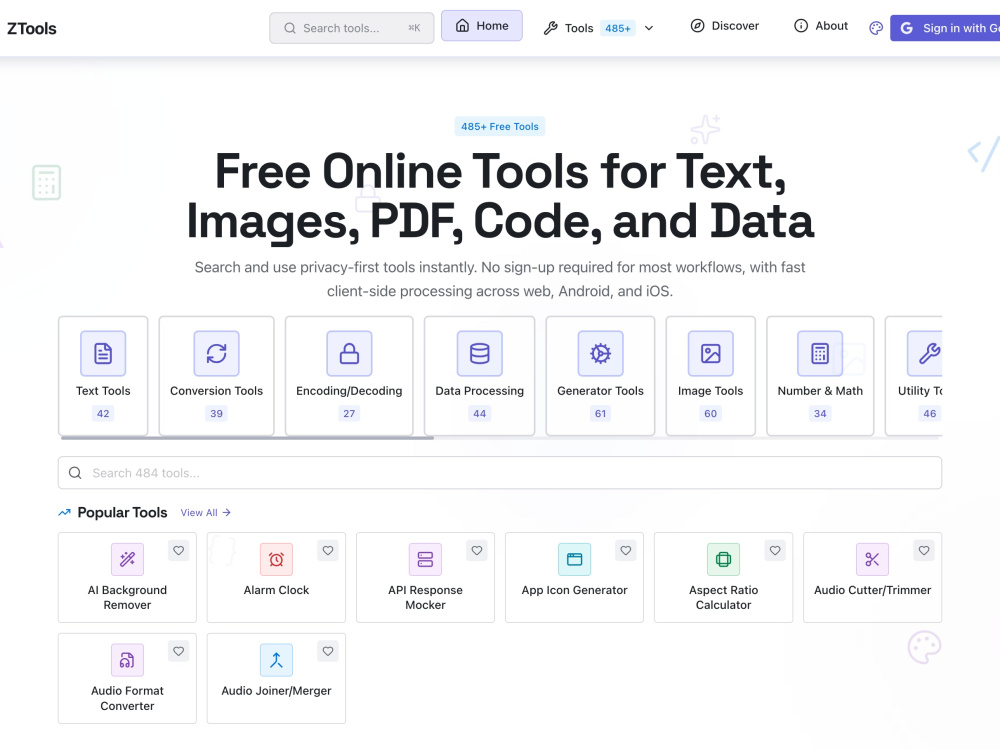This screenshot has height=750, width=1000.
Task: Click View All popular tools link
Action: 205,513
